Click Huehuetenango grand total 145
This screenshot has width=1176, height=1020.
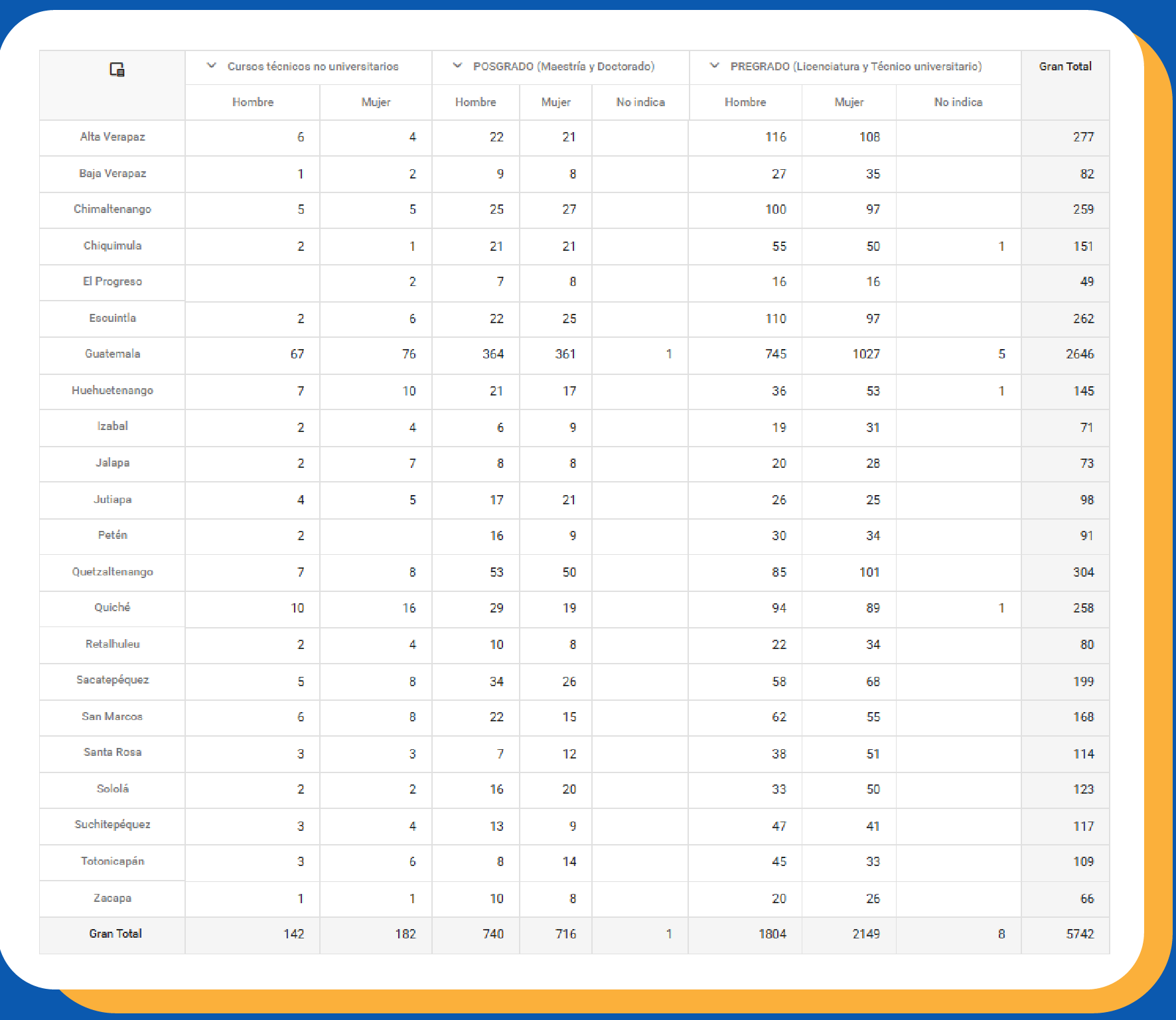[x=1084, y=391]
